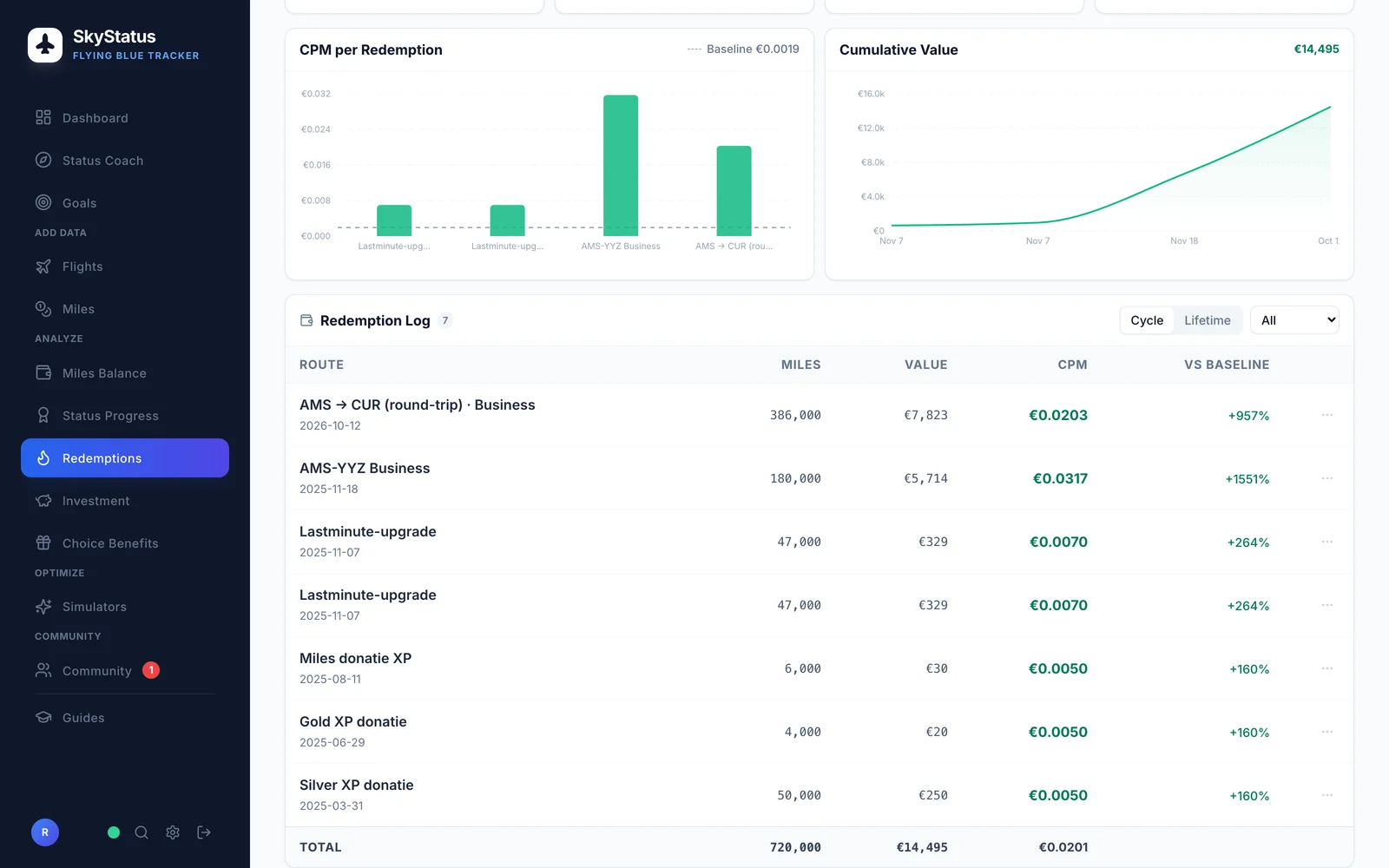Click the logout icon in sidebar
Viewport: 1389px width, 868px height.
coord(204,832)
